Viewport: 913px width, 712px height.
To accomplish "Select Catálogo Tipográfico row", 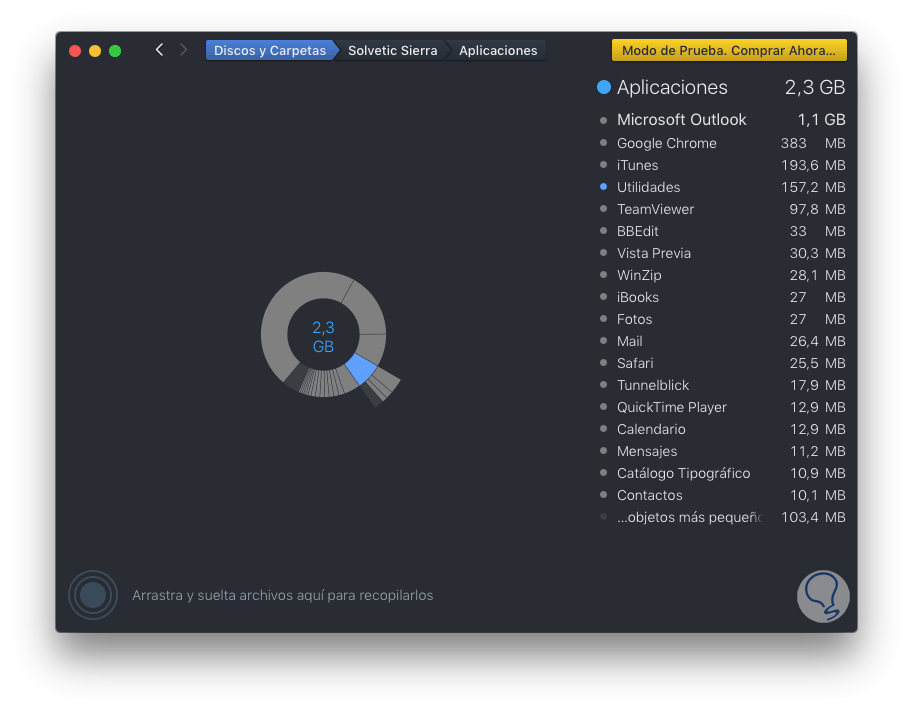I will (x=722, y=473).
